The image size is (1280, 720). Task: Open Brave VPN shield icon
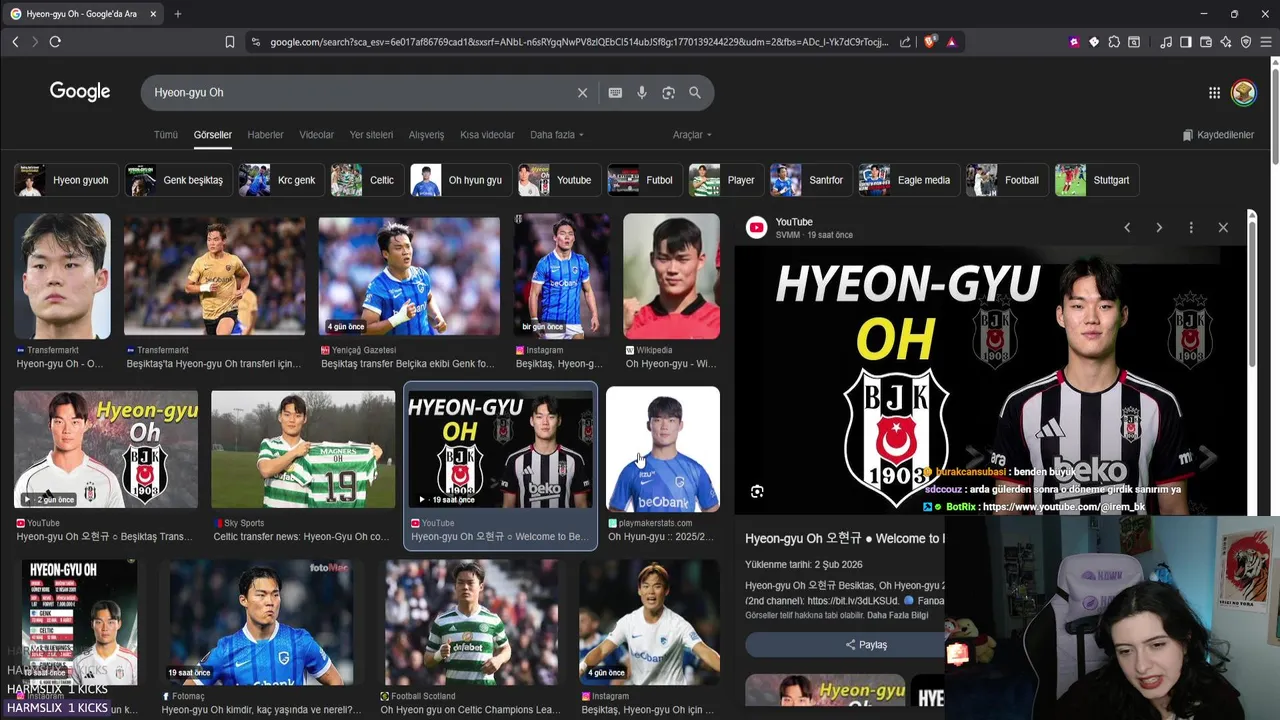click(1246, 42)
